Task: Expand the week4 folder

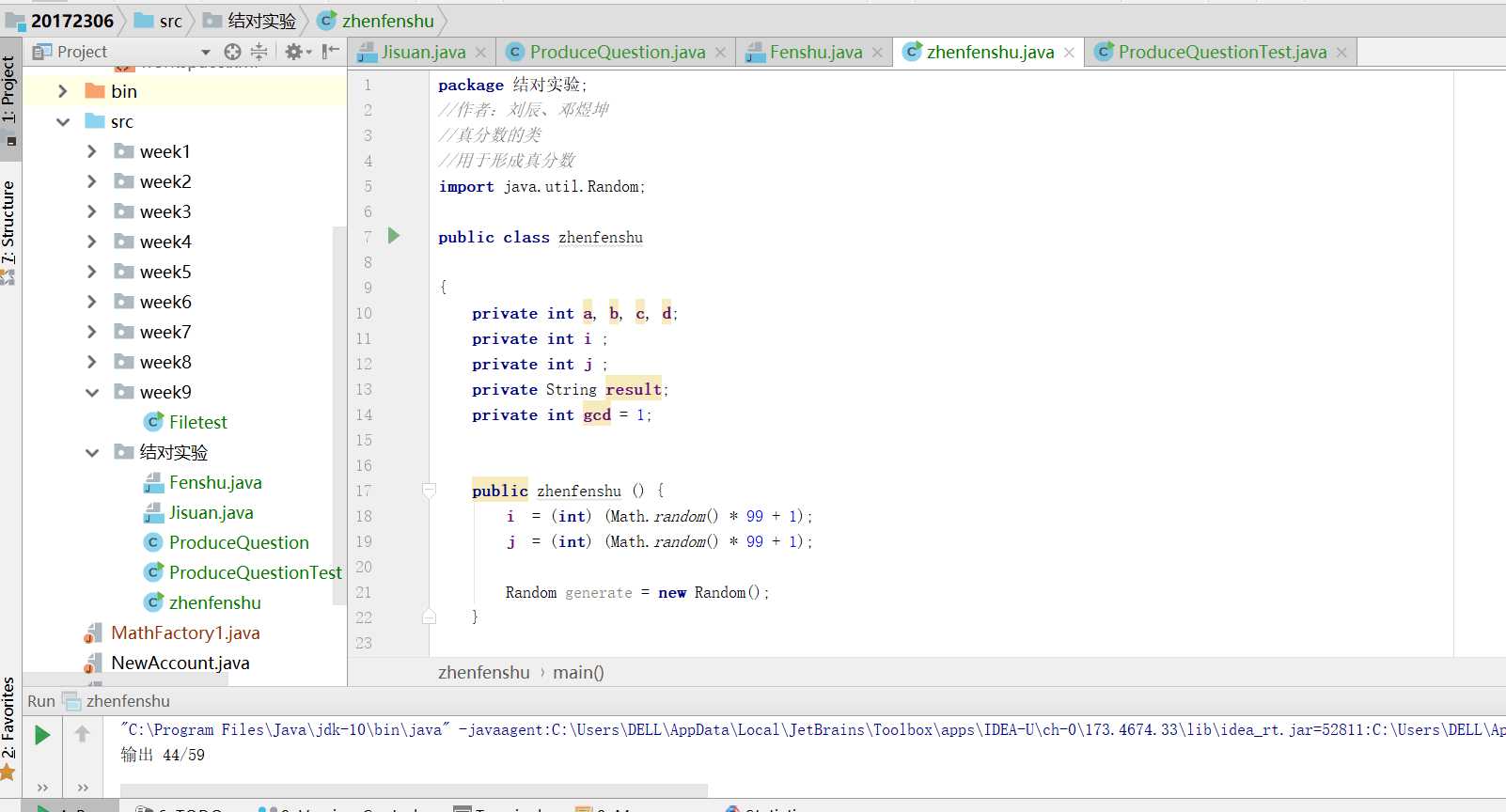Action: point(91,242)
